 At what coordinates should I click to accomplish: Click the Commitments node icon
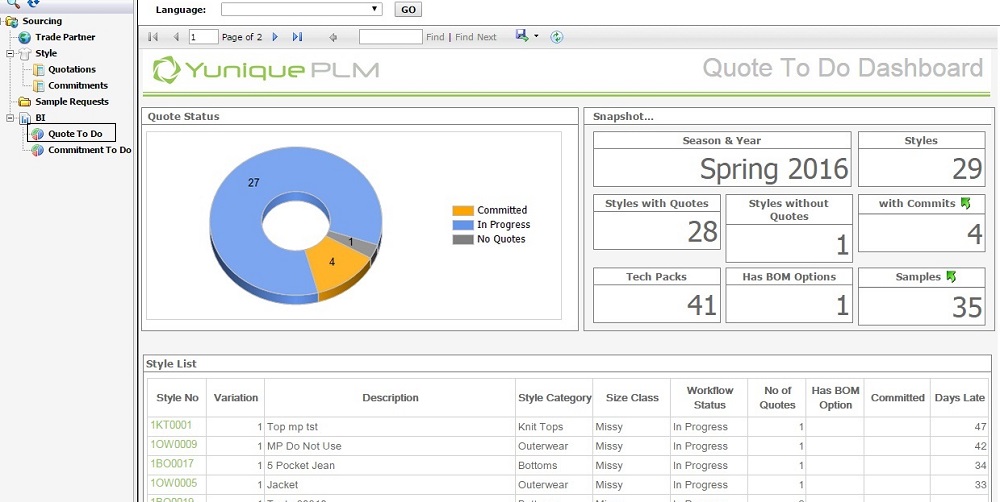38,85
